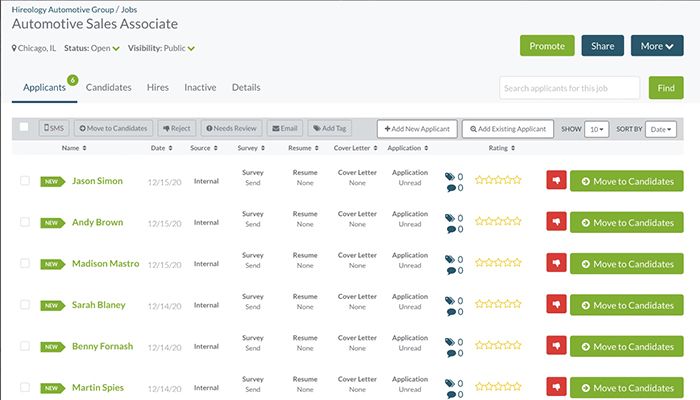Click the Email toolbar button
700x400 pixels.
tap(284, 129)
